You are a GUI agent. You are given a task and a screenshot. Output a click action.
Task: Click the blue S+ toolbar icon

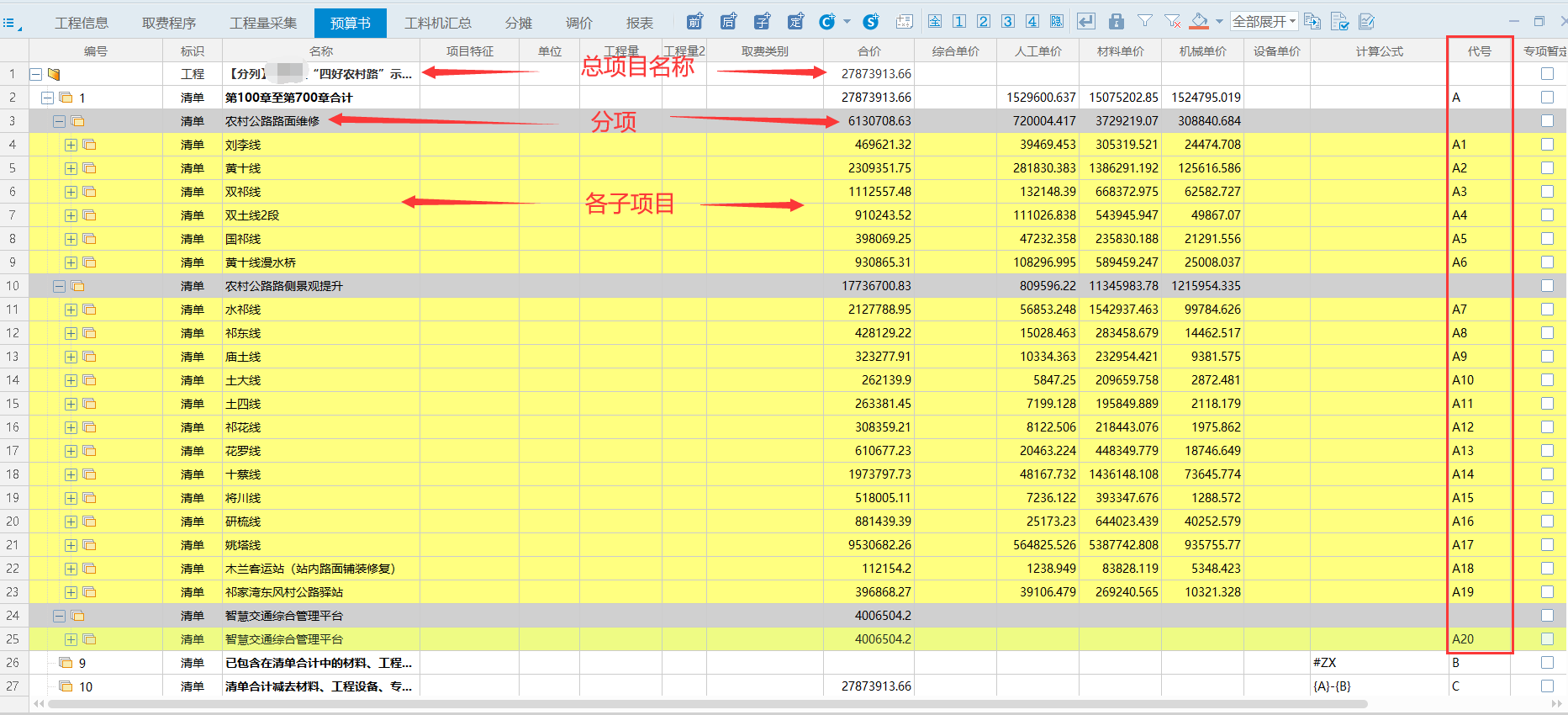871,22
